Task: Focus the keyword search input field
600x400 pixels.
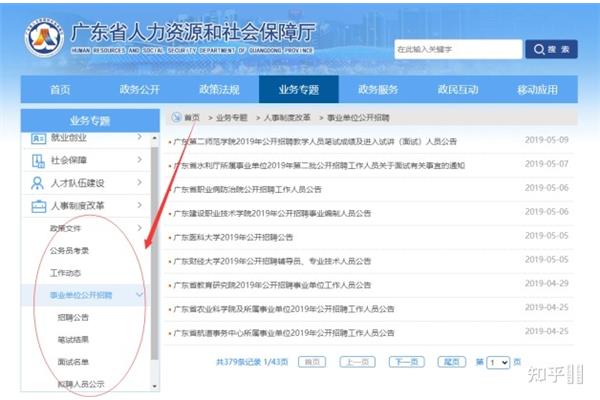Action: tap(458, 49)
